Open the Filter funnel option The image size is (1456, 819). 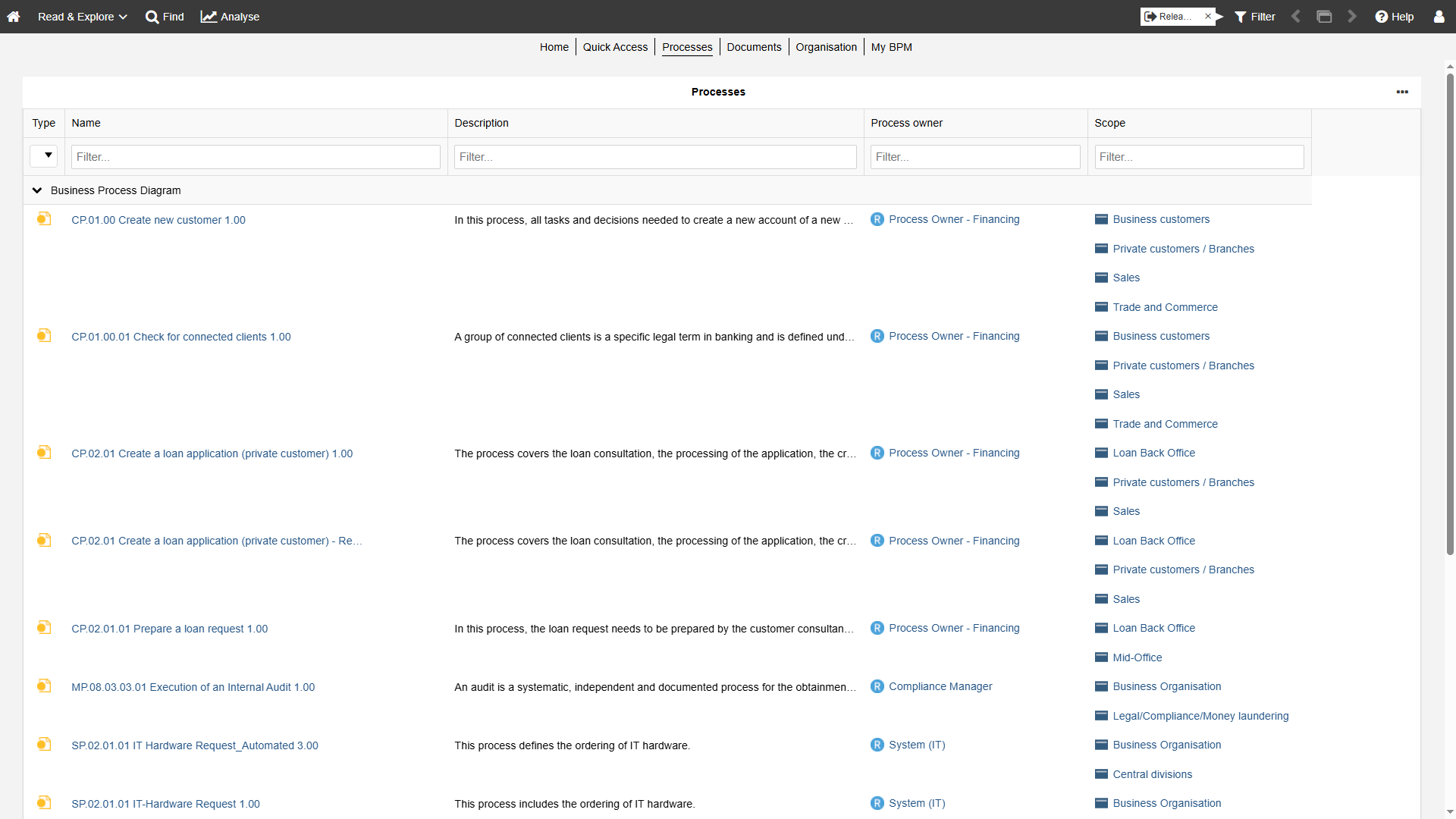(1255, 17)
